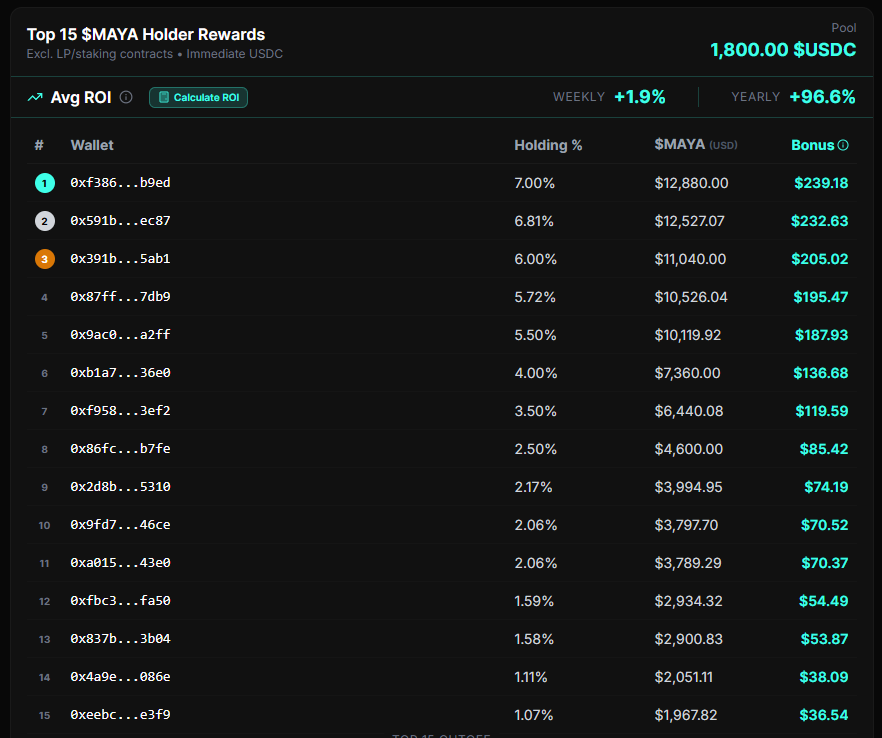The width and height of the screenshot is (882, 738).
Task: Click the $10,526.04 MAYA value
Action: tap(691, 297)
